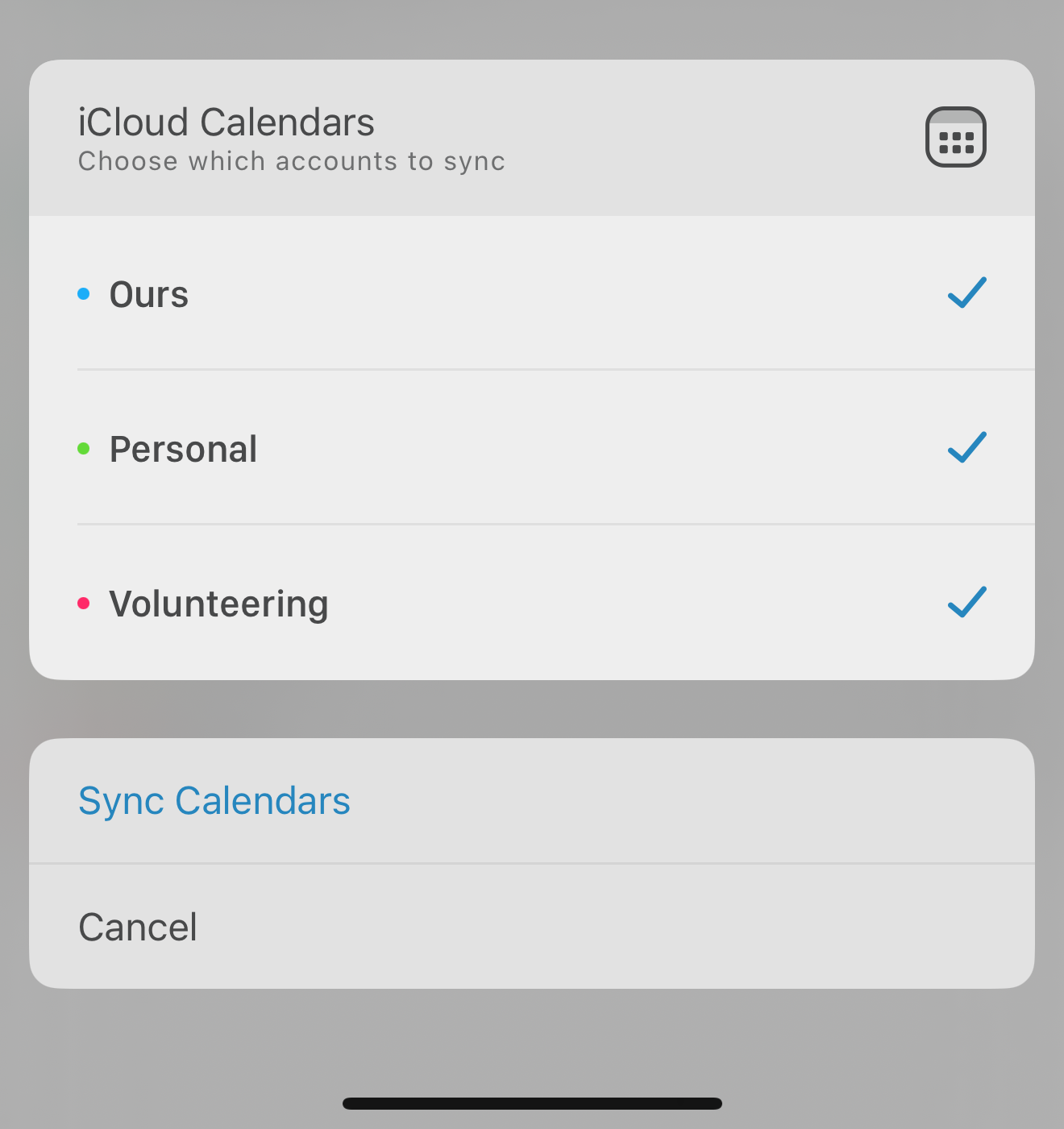Viewport: 1064px width, 1129px height.
Task: Uncheck the Ours calendar checkmark
Action: click(966, 293)
